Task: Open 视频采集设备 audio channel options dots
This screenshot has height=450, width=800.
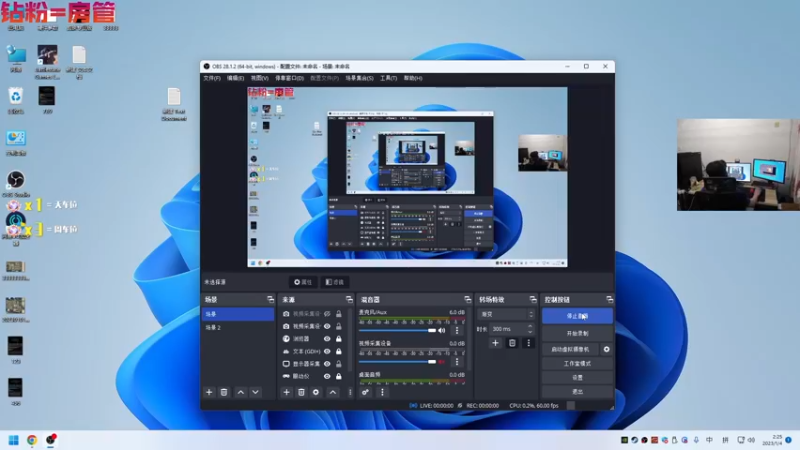Action: (x=457, y=362)
